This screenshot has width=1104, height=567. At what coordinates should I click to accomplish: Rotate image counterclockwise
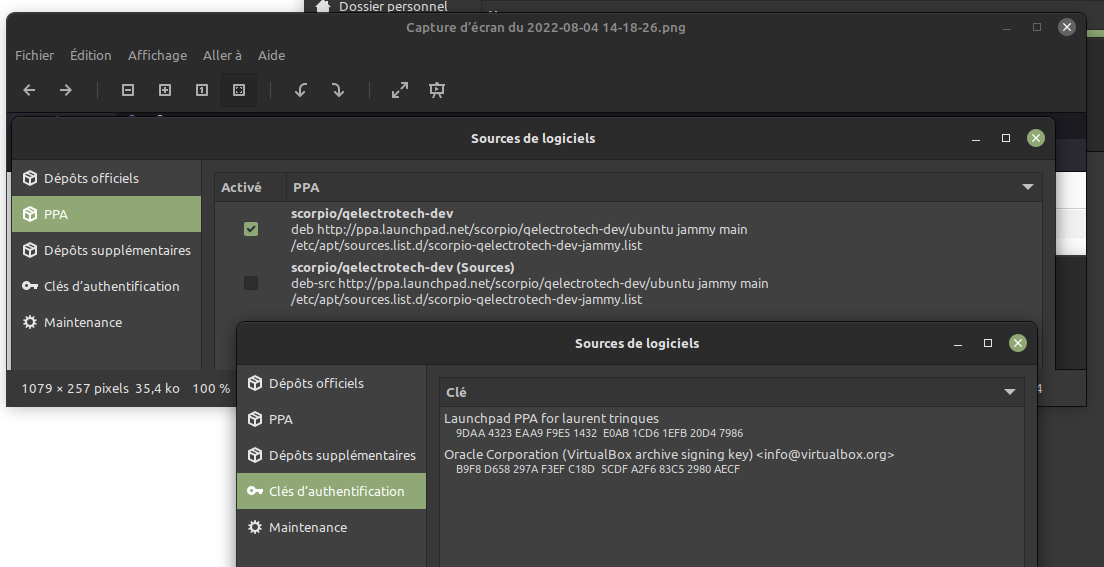pos(301,90)
